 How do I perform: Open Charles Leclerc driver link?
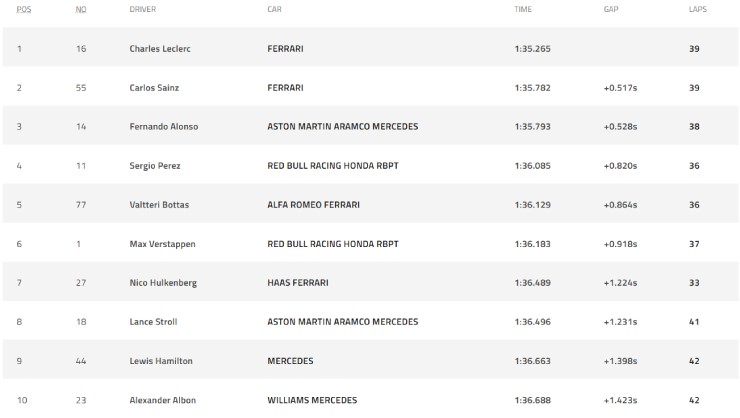click(160, 49)
